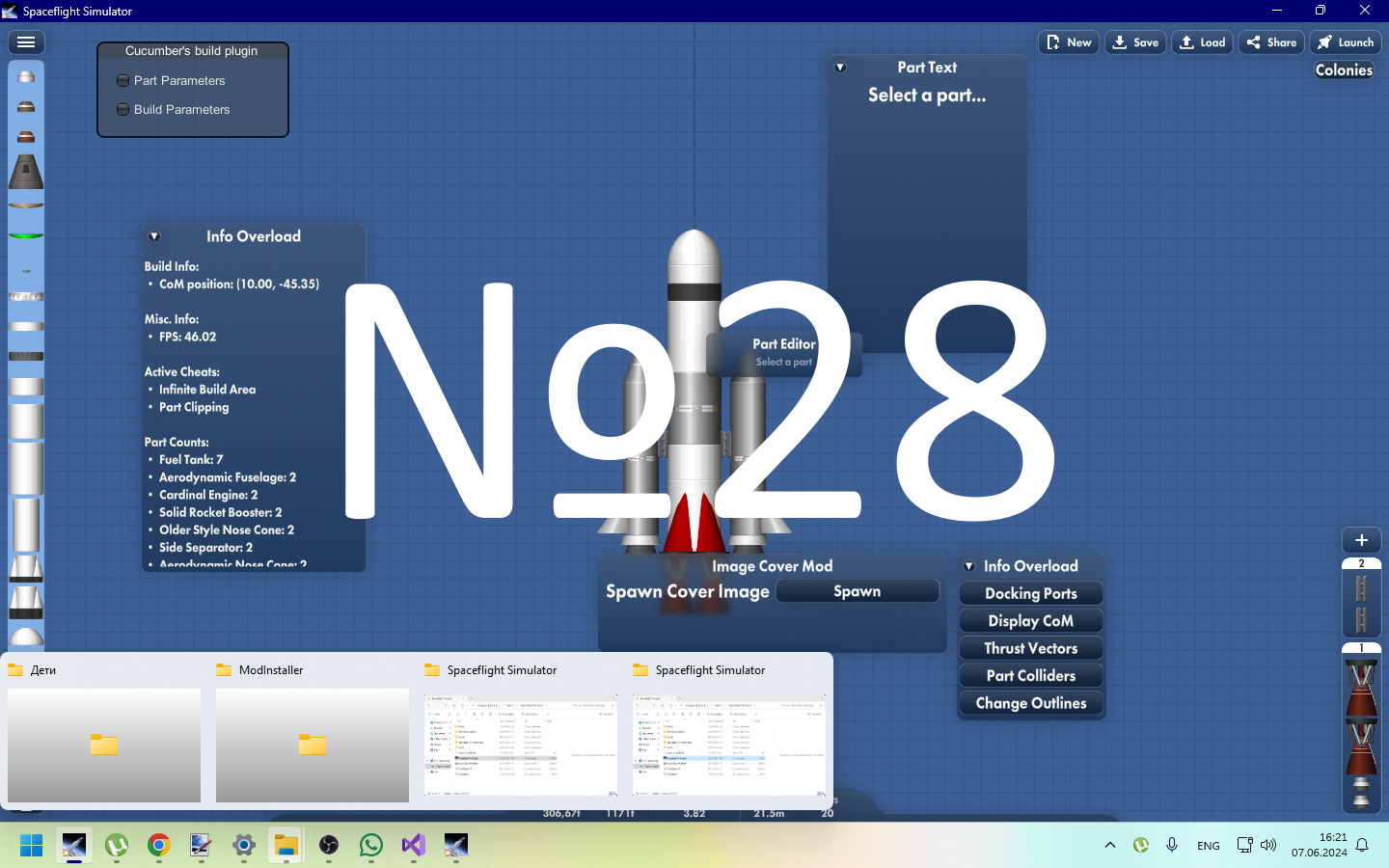The height and width of the screenshot is (868, 1389).
Task: Add a new stage with the plus button
Action: [x=1362, y=540]
